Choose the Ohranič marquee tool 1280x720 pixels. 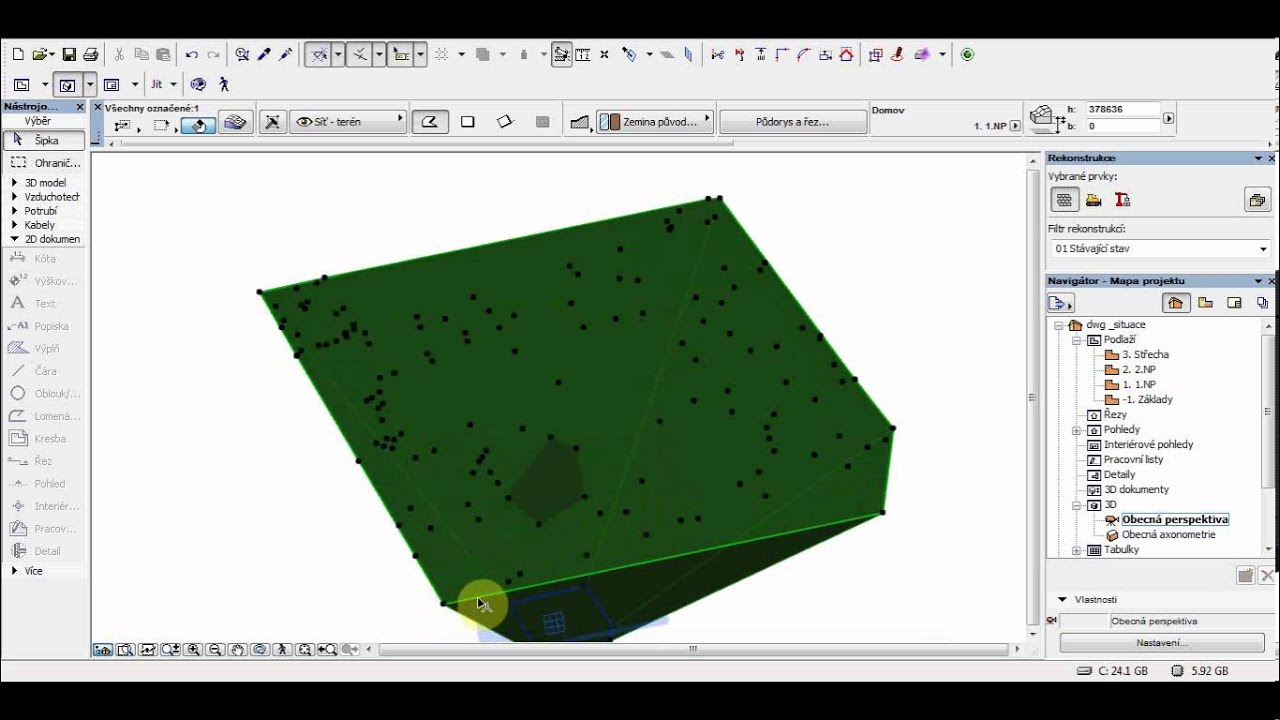[43, 162]
